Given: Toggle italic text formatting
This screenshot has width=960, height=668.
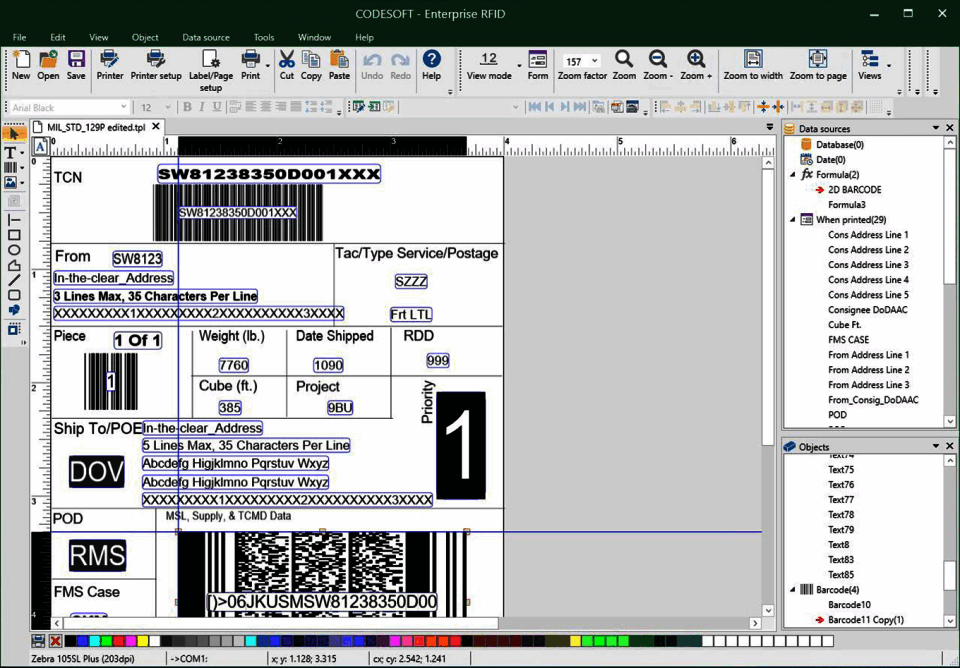Looking at the screenshot, I should tap(203, 107).
